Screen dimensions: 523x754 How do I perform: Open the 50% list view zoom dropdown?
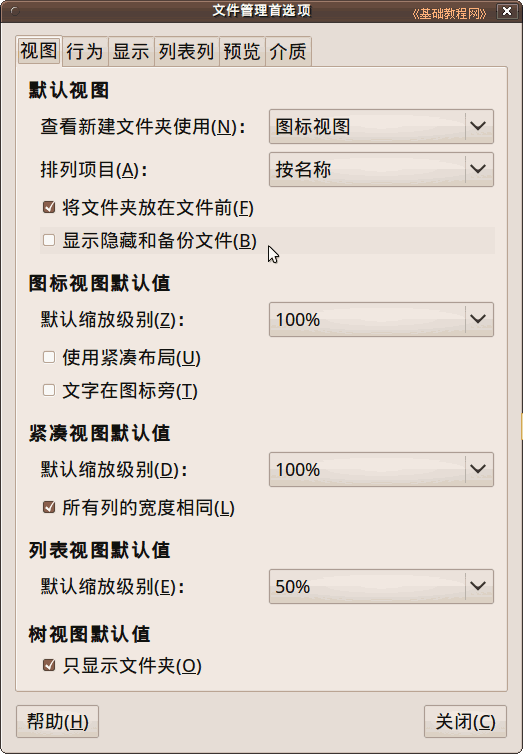pyautogui.click(x=381, y=586)
